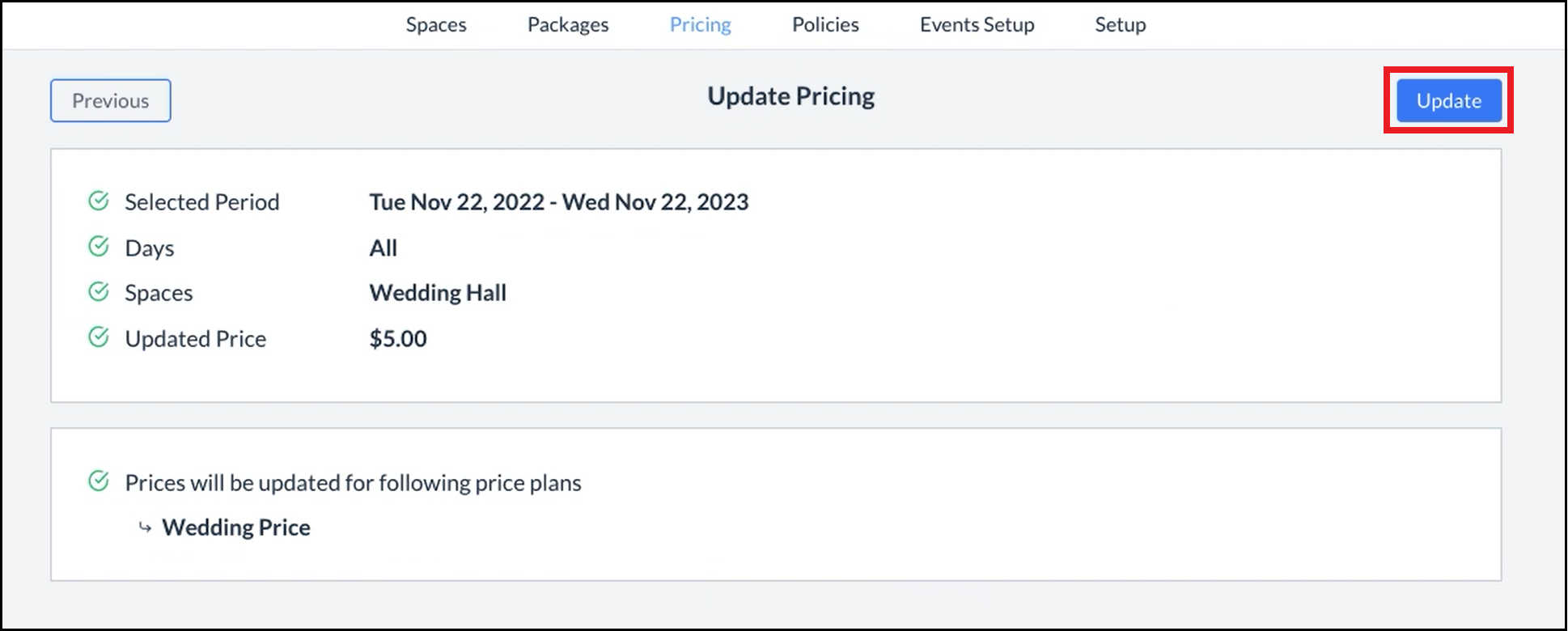
Task: Click the Wedding Price plan name
Action: coord(236,527)
